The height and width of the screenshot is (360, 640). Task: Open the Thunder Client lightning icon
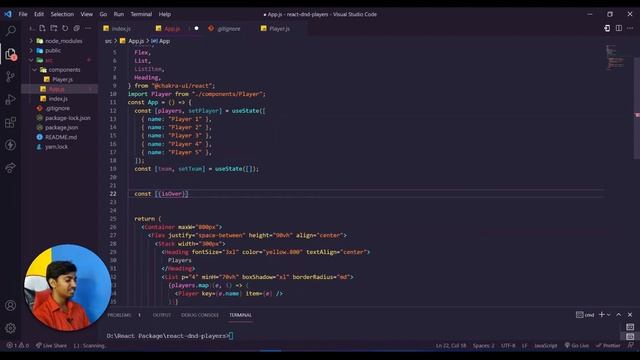pyautogui.click(x=11, y=144)
